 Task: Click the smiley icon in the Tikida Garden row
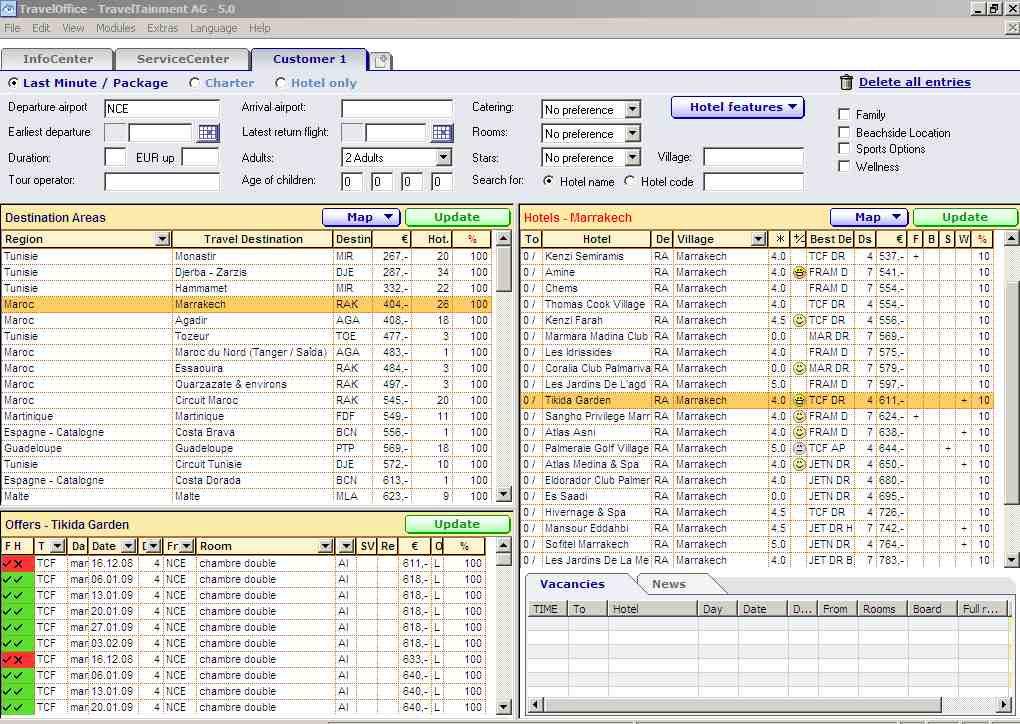coord(799,400)
